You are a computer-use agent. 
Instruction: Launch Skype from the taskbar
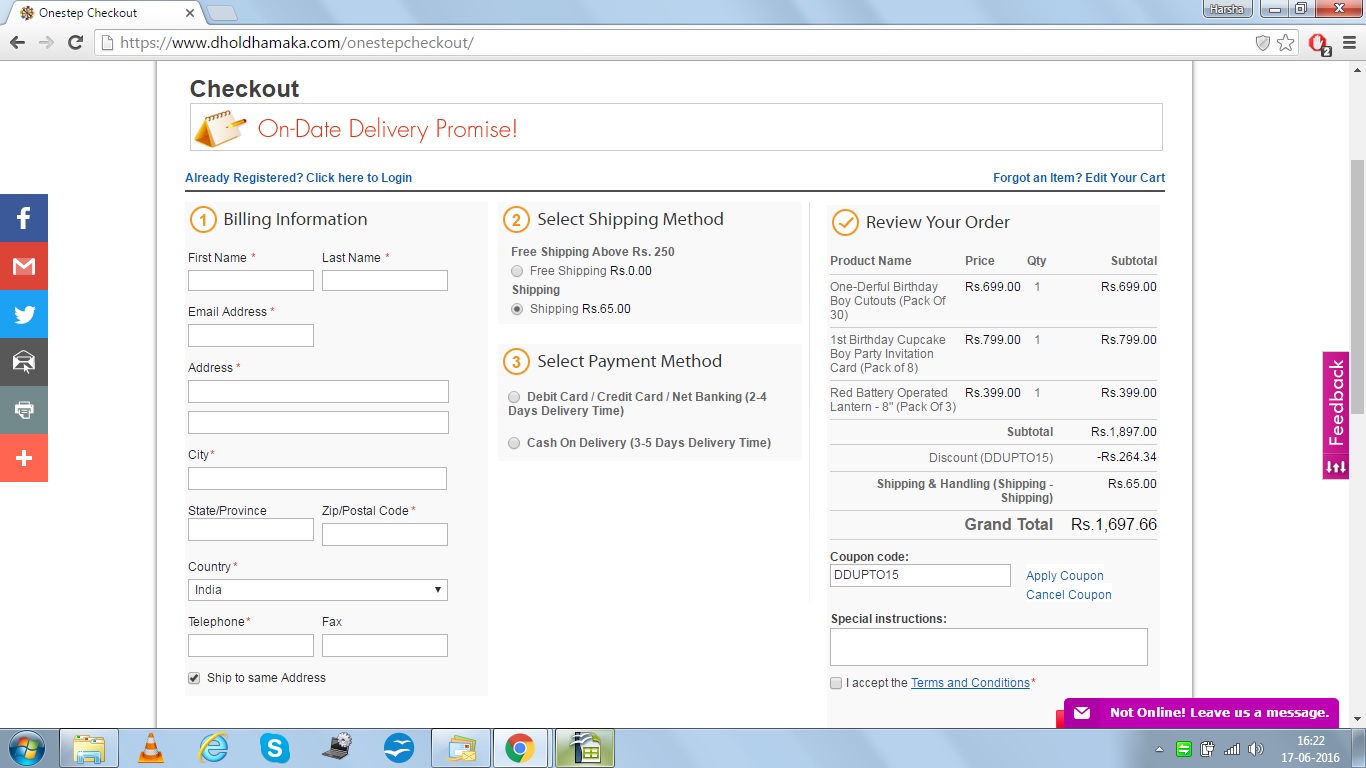(x=275, y=748)
